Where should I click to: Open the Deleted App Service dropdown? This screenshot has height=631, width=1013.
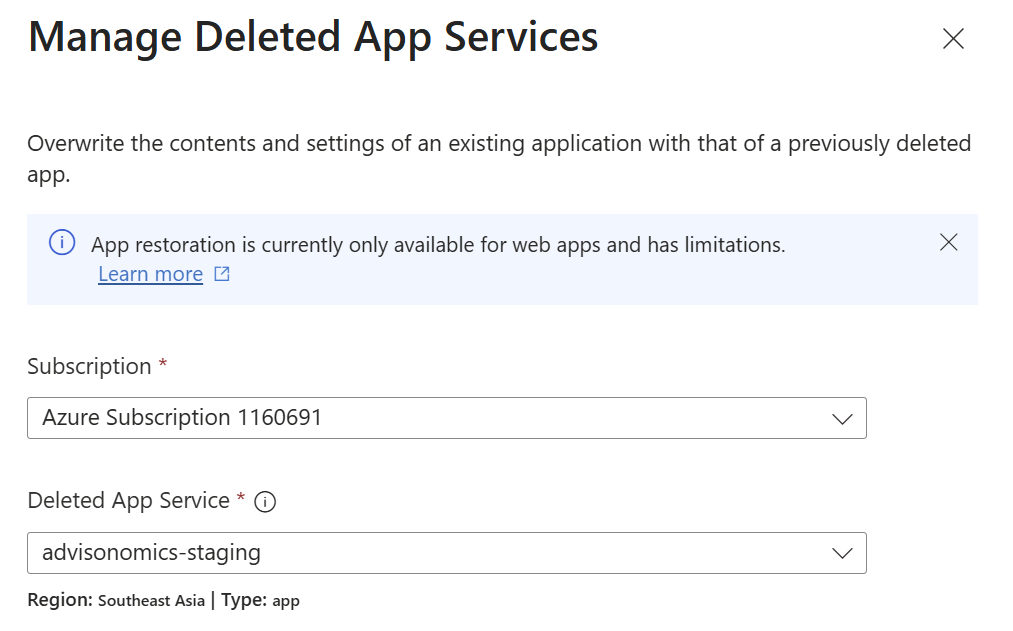point(446,553)
